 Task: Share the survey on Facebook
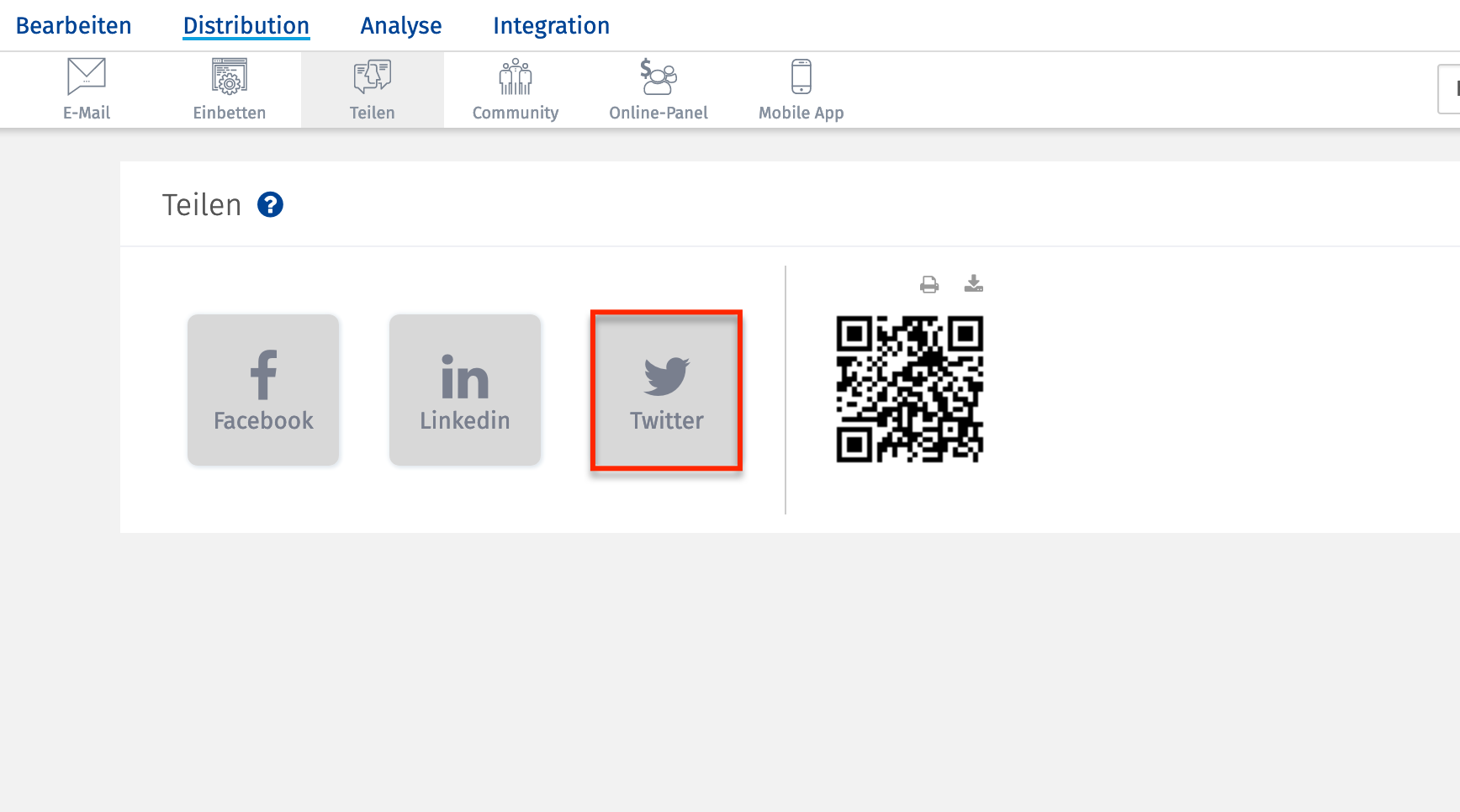click(262, 390)
